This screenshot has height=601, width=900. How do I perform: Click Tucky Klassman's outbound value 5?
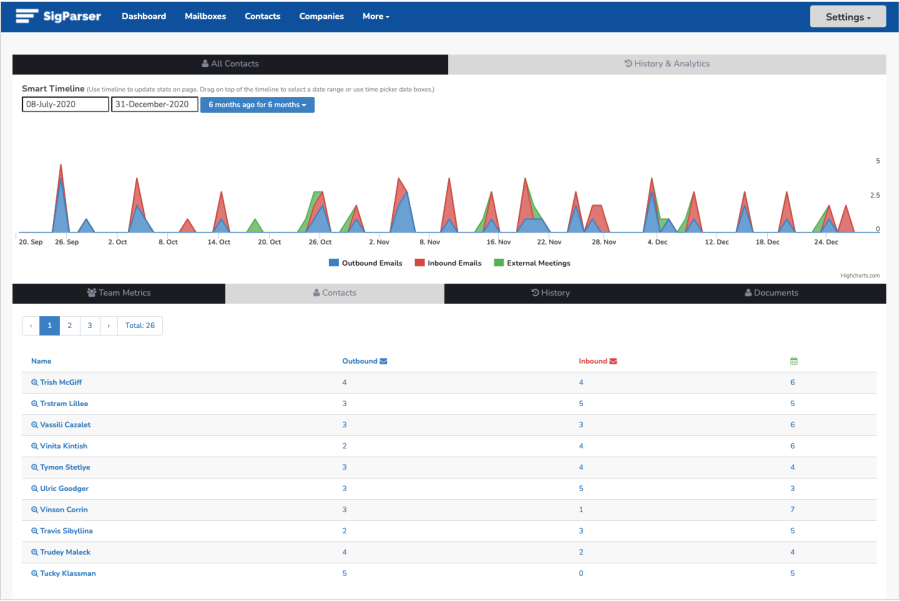344,573
